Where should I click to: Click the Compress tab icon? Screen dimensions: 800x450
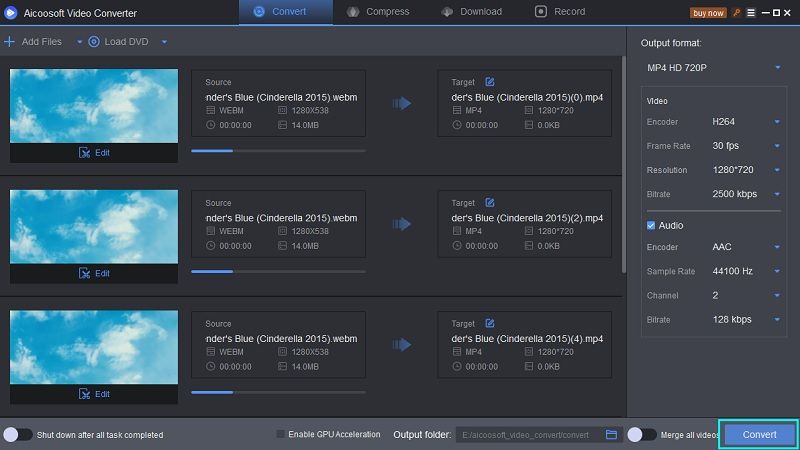(353, 11)
